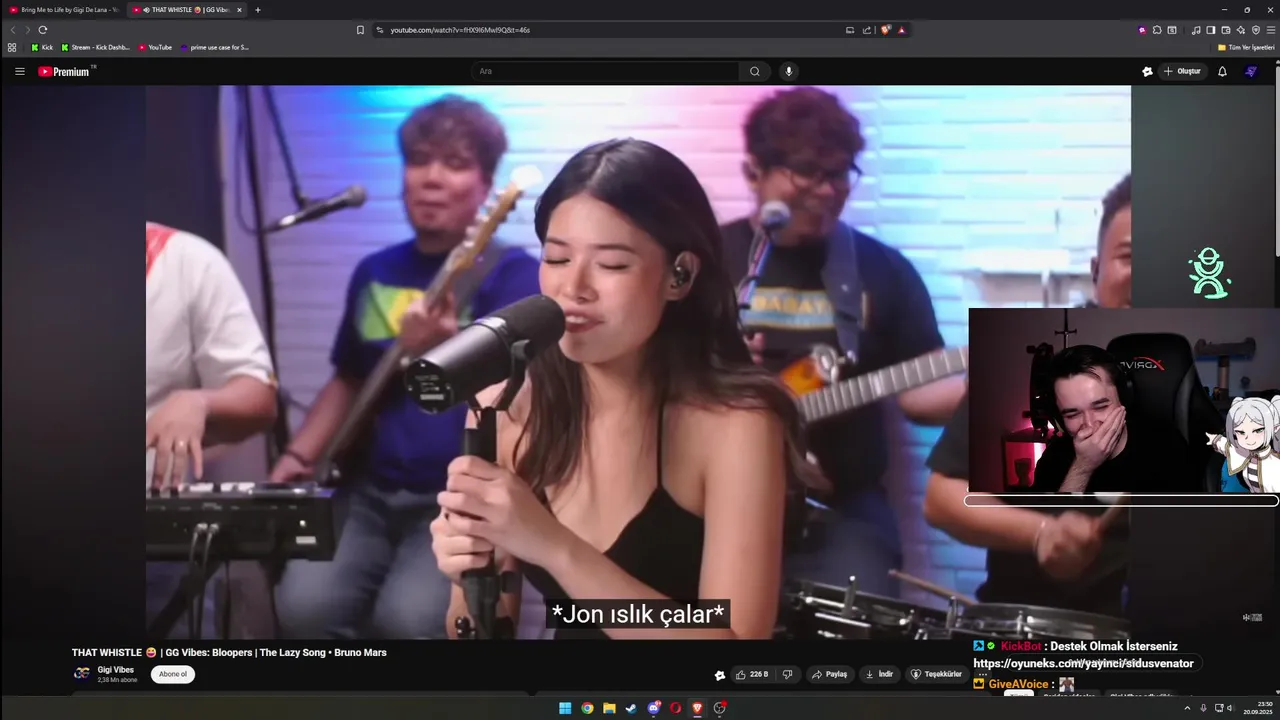Reload the current page
1280x720 pixels.
pos(42,30)
